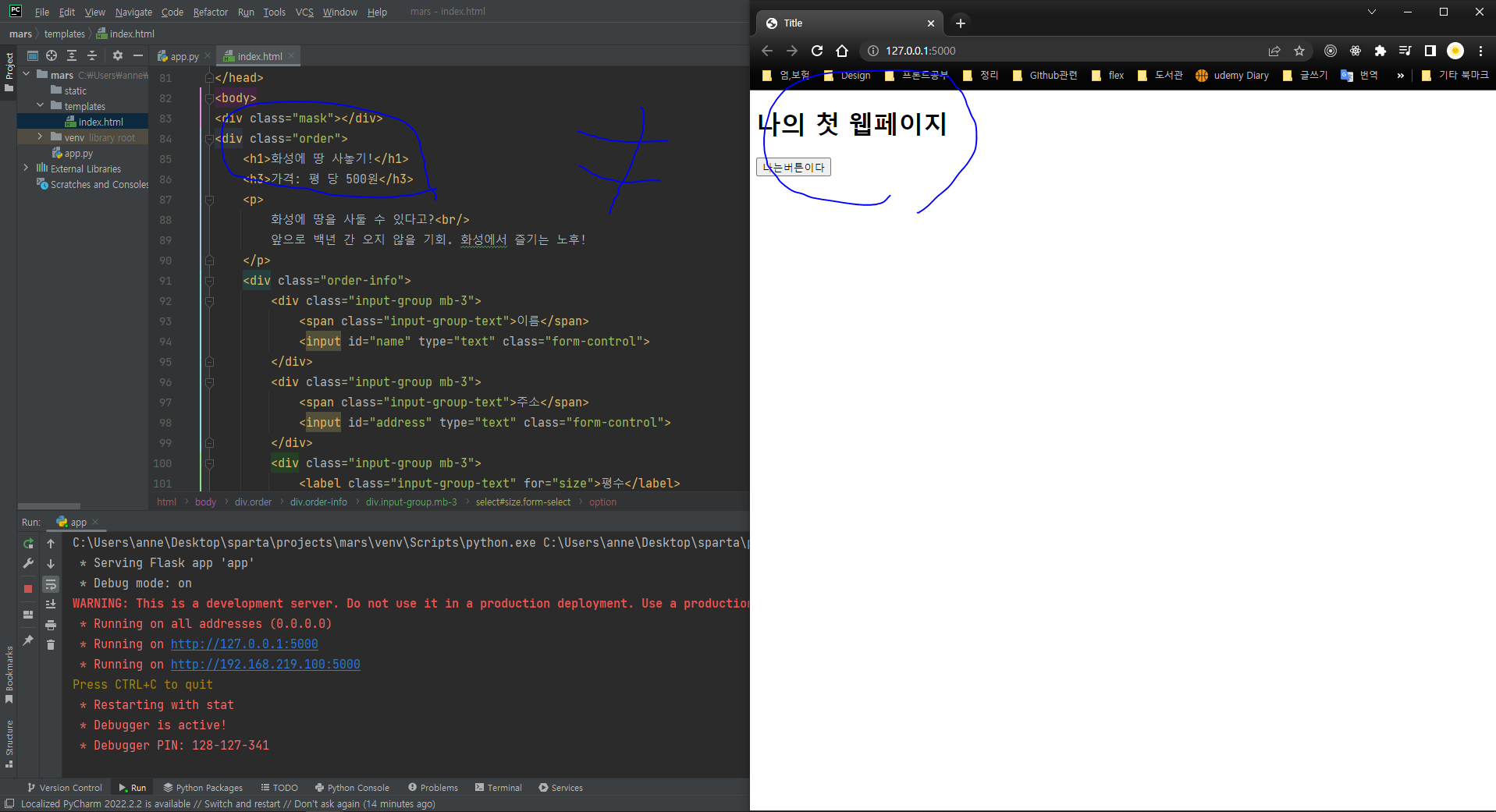Open the Bookmarks tool window on left strip
This screenshot has width=1496, height=812.
click(x=9, y=675)
